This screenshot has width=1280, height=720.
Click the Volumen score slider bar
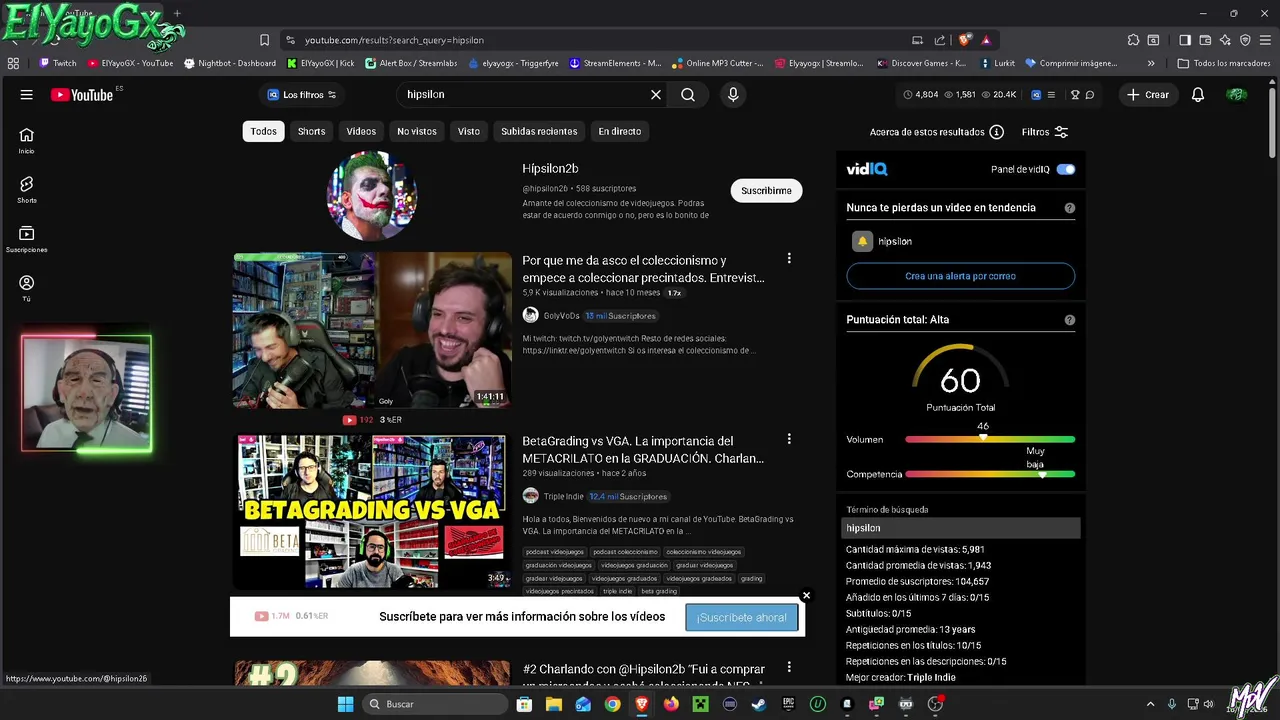990,439
